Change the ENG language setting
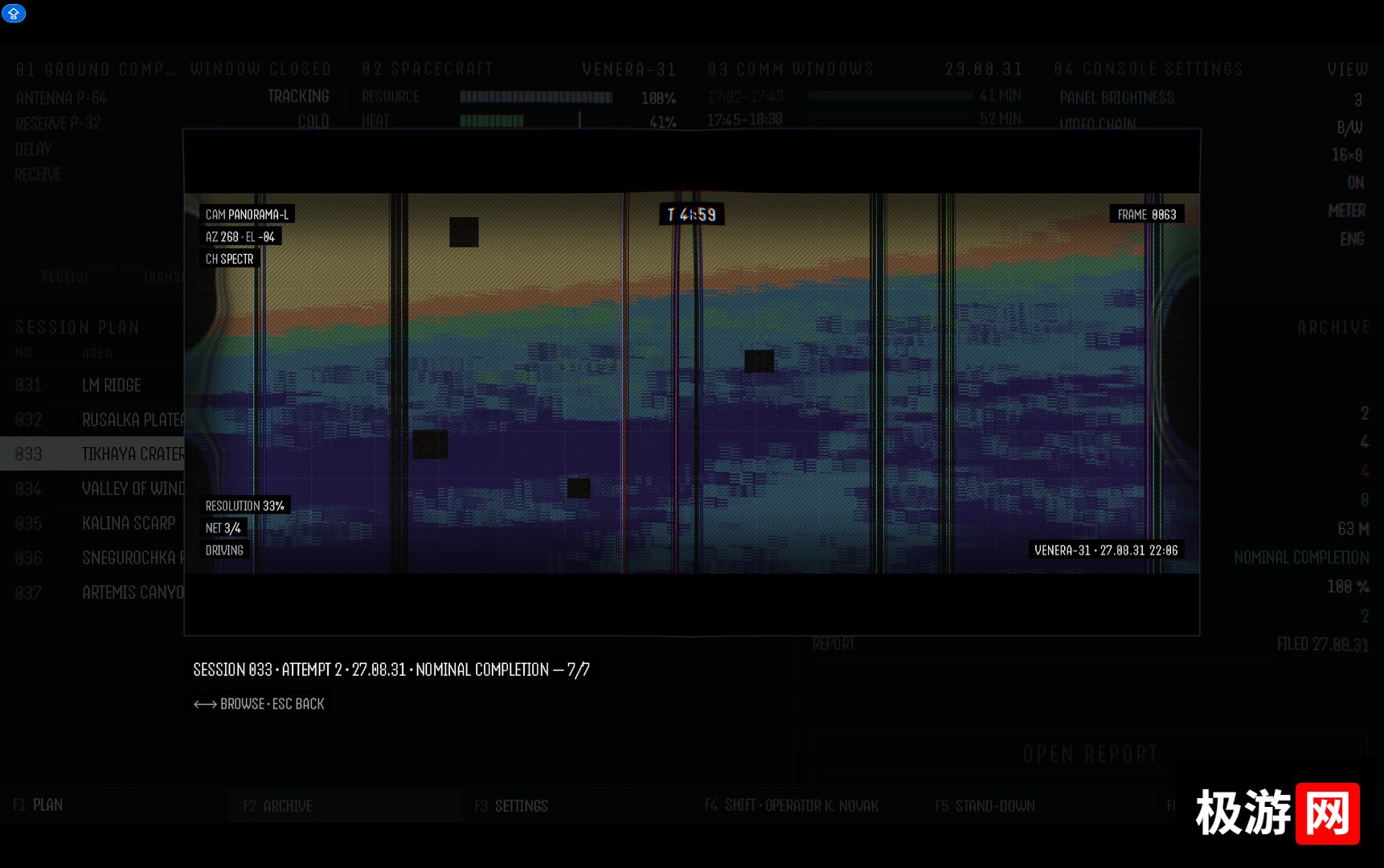Image resolution: width=1384 pixels, height=868 pixels. (1352, 239)
